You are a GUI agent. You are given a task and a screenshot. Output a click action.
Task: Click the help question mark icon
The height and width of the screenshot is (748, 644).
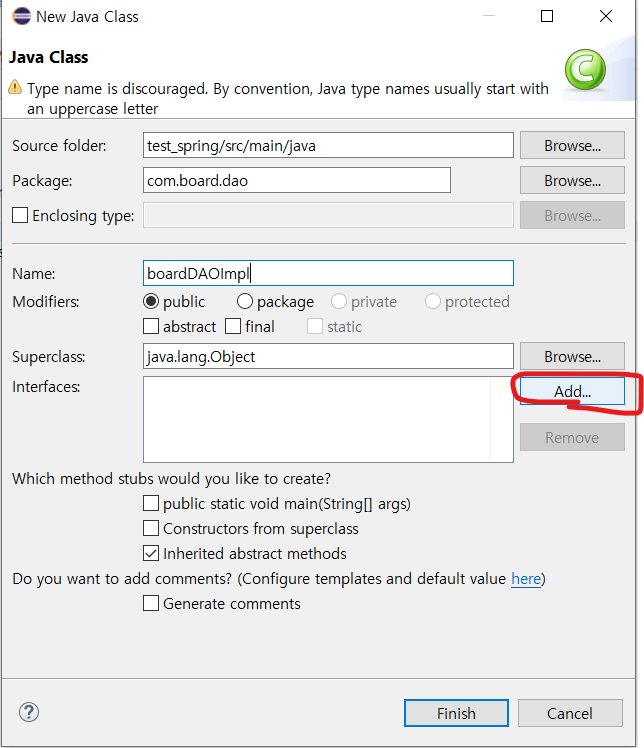point(29,712)
